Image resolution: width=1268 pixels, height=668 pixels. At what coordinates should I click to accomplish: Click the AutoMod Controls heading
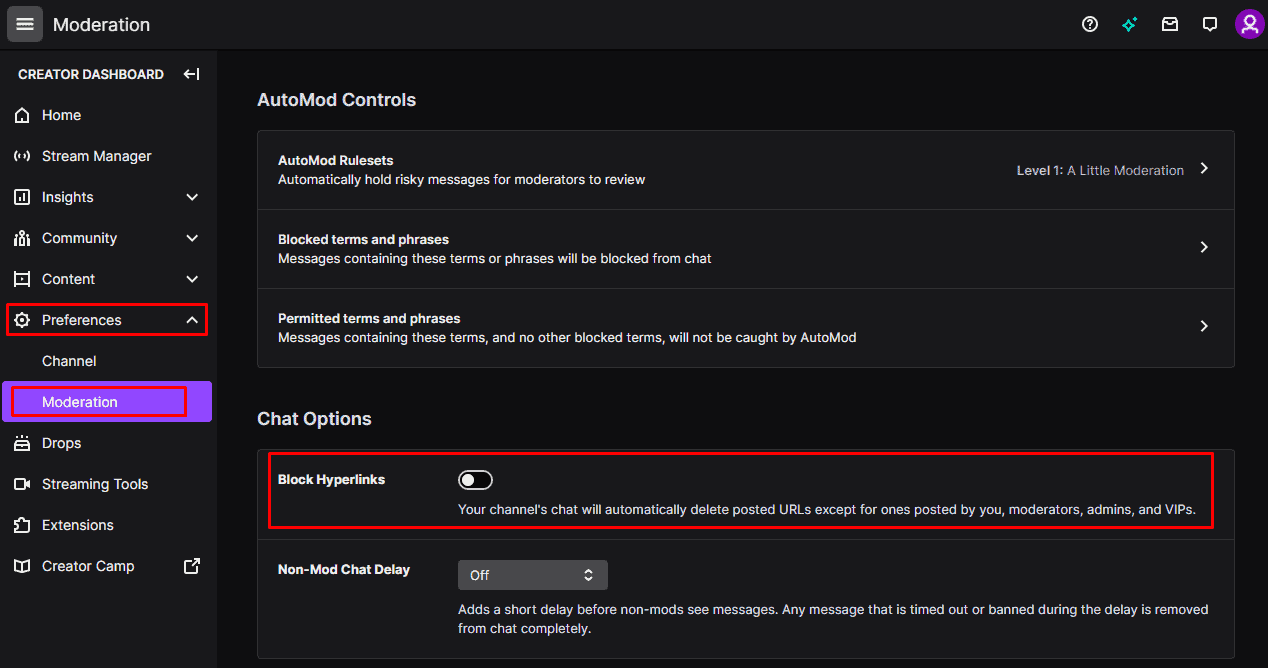click(337, 100)
